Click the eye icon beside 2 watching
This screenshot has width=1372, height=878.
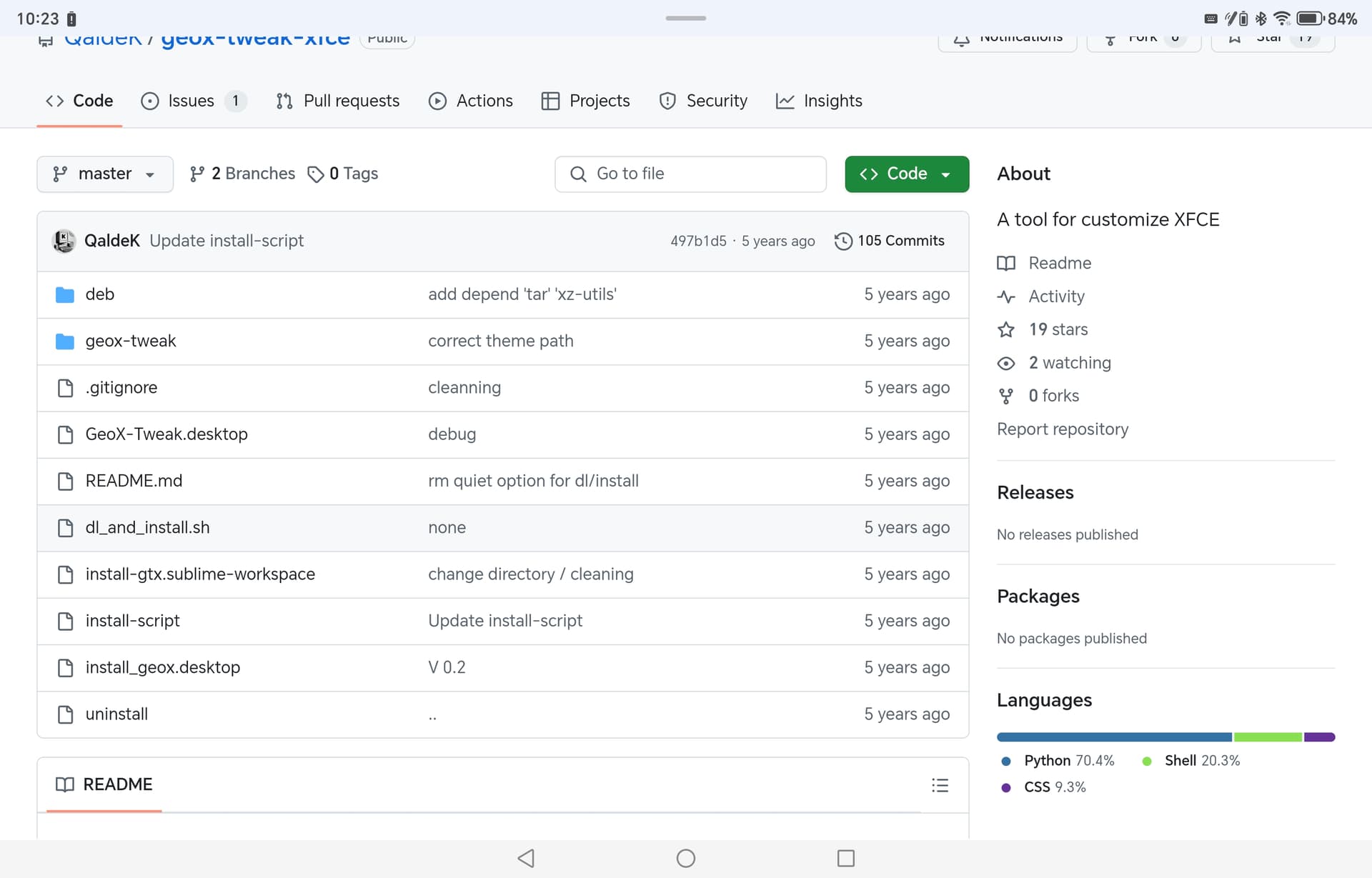[1006, 363]
